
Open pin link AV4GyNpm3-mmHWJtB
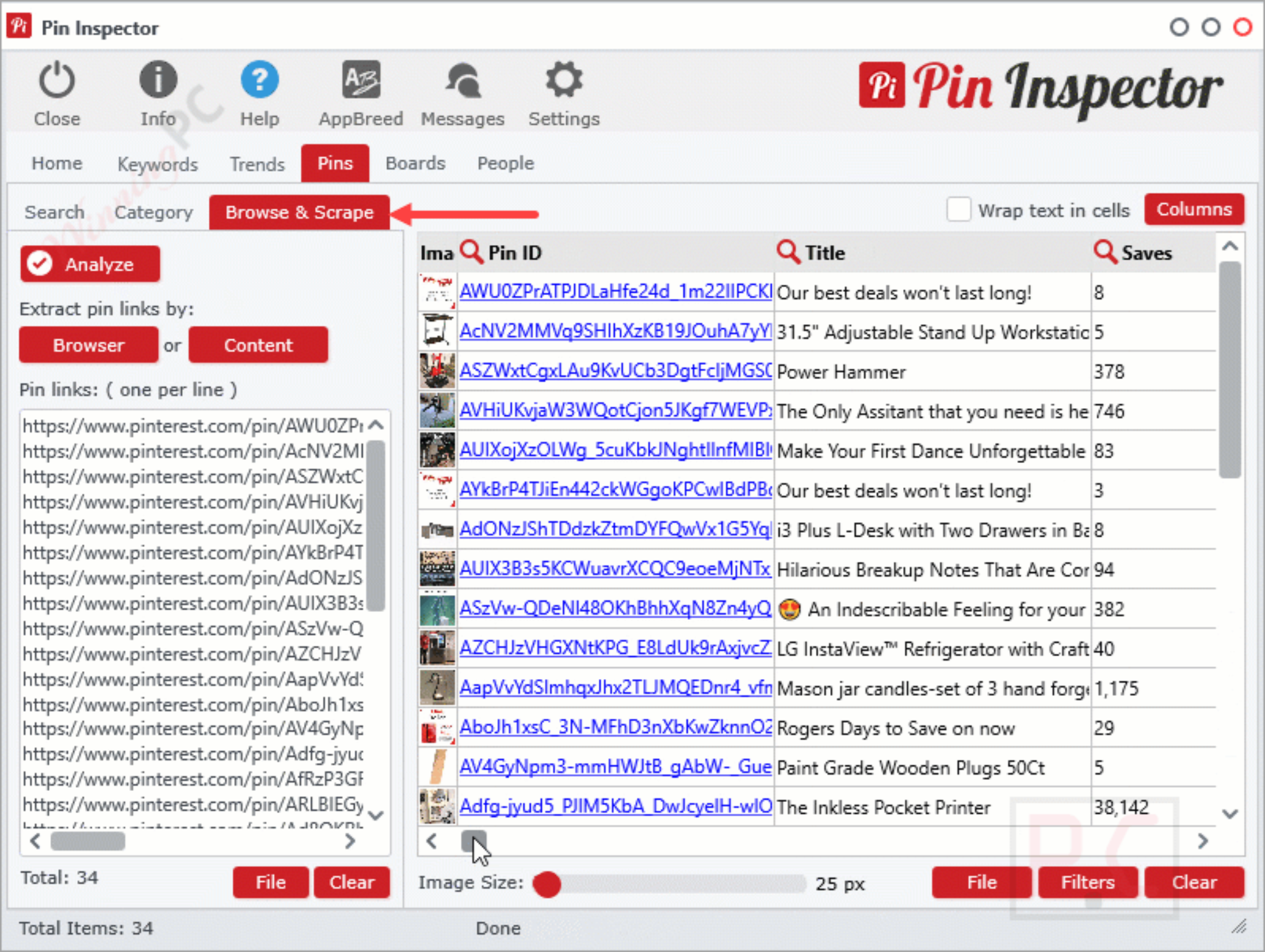pyautogui.click(x=616, y=766)
